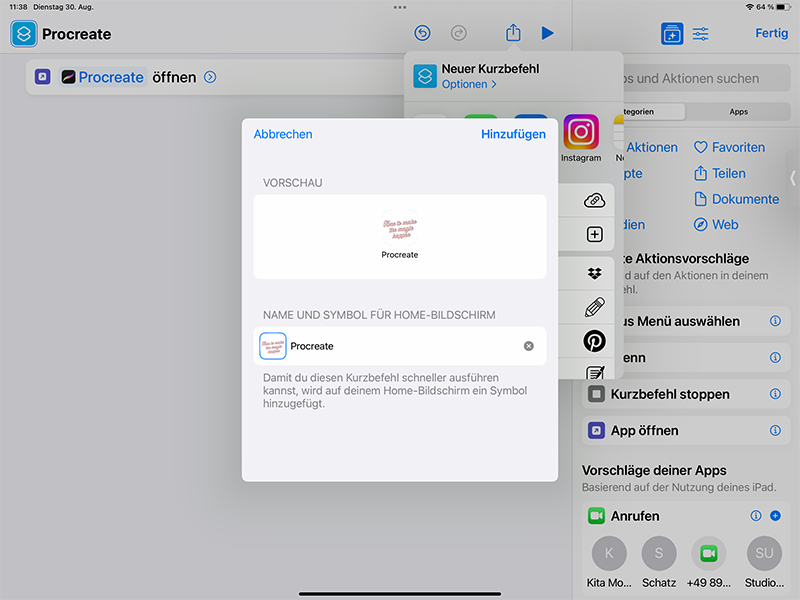Viewport: 800px width, 600px height.
Task: Expand the Procreate öffnen action chevron
Action: (210, 77)
